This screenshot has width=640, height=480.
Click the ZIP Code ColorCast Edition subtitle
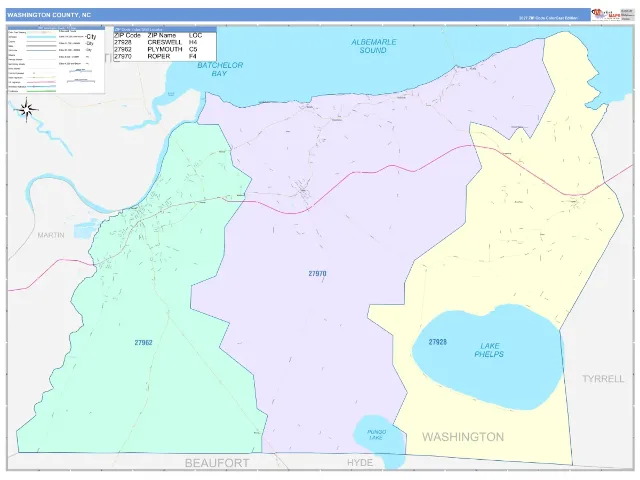click(x=548, y=18)
